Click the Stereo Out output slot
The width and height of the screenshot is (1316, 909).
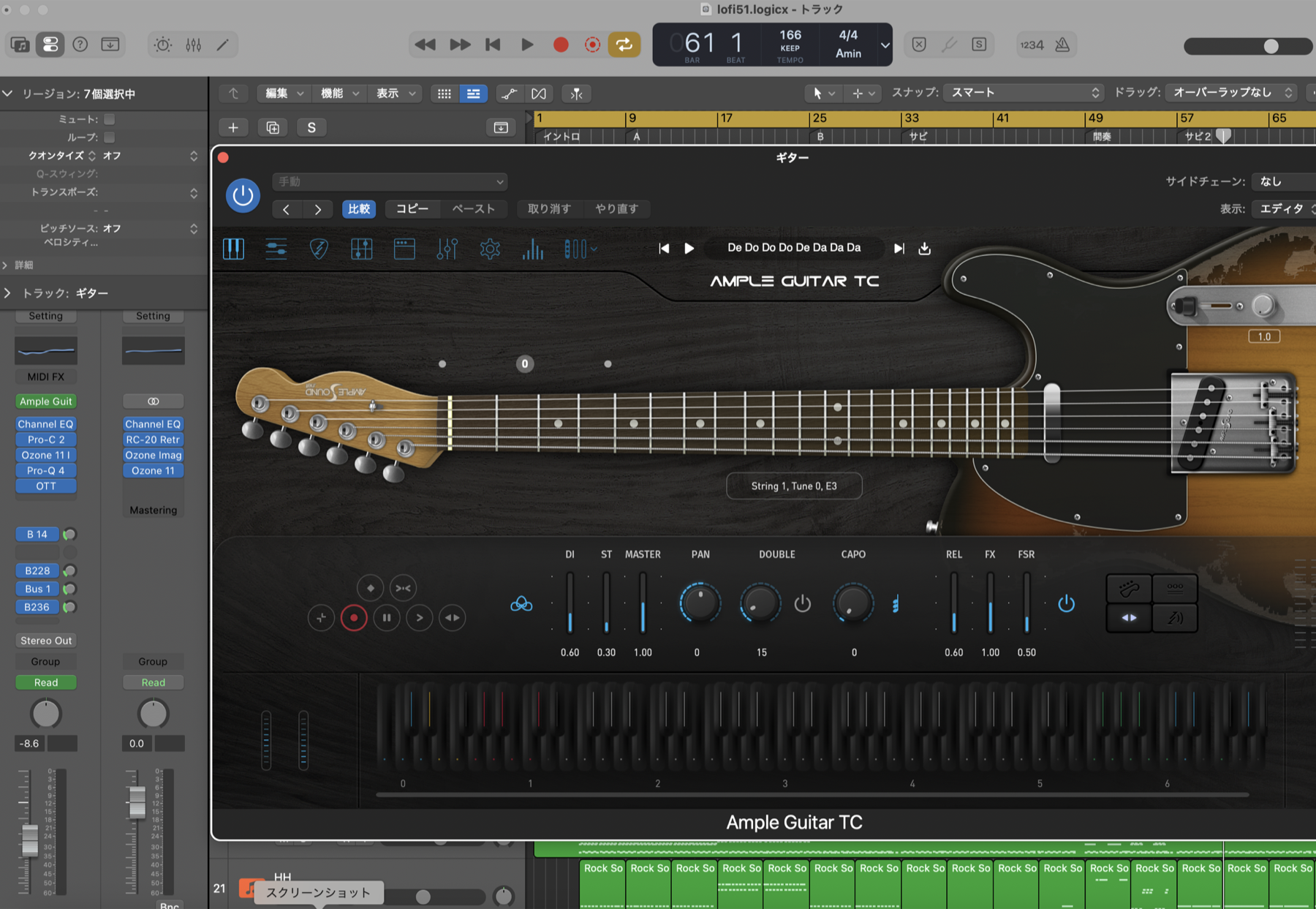46,641
